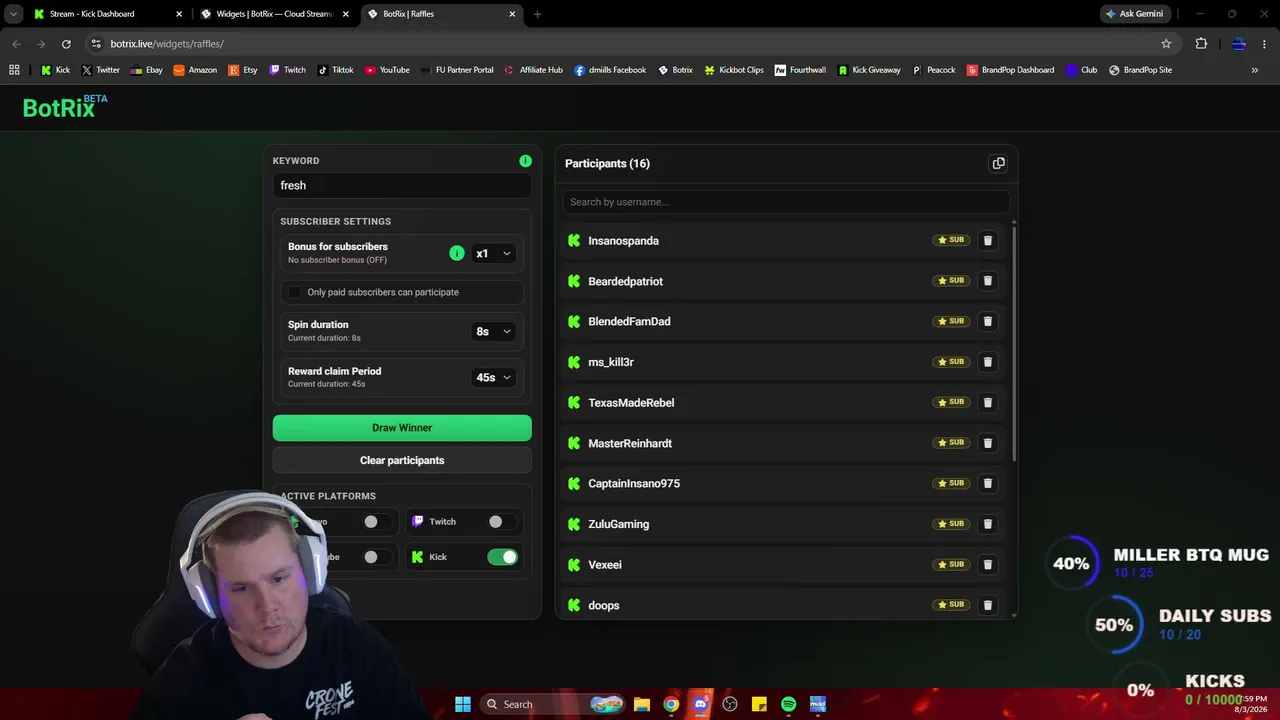
Task: Open the Twitch bookmark
Action: [x=288, y=70]
